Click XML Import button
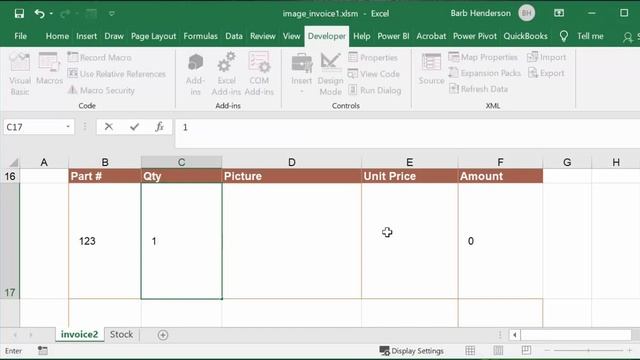The image size is (640, 360). pyautogui.click(x=547, y=57)
